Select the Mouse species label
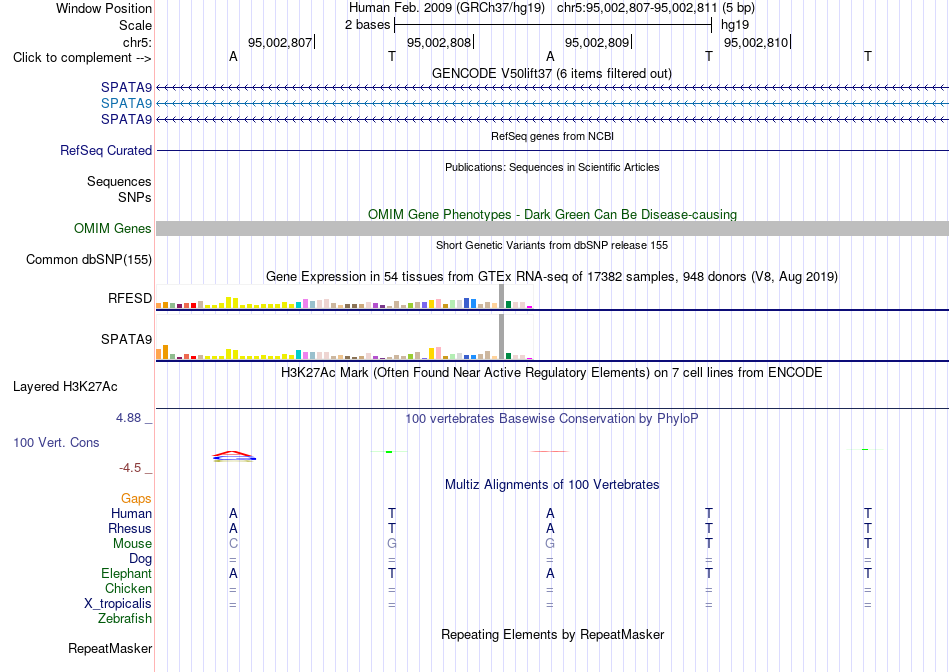Viewport: 950px width, 672px height. (132, 544)
